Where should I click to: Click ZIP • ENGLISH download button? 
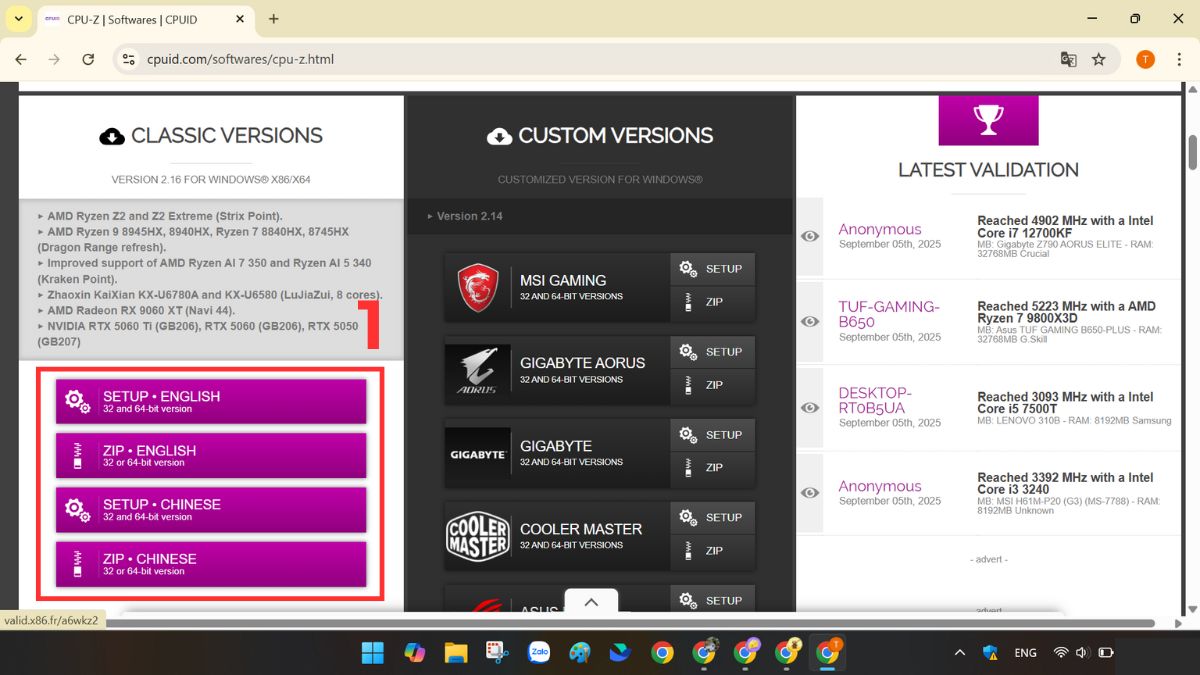point(211,455)
